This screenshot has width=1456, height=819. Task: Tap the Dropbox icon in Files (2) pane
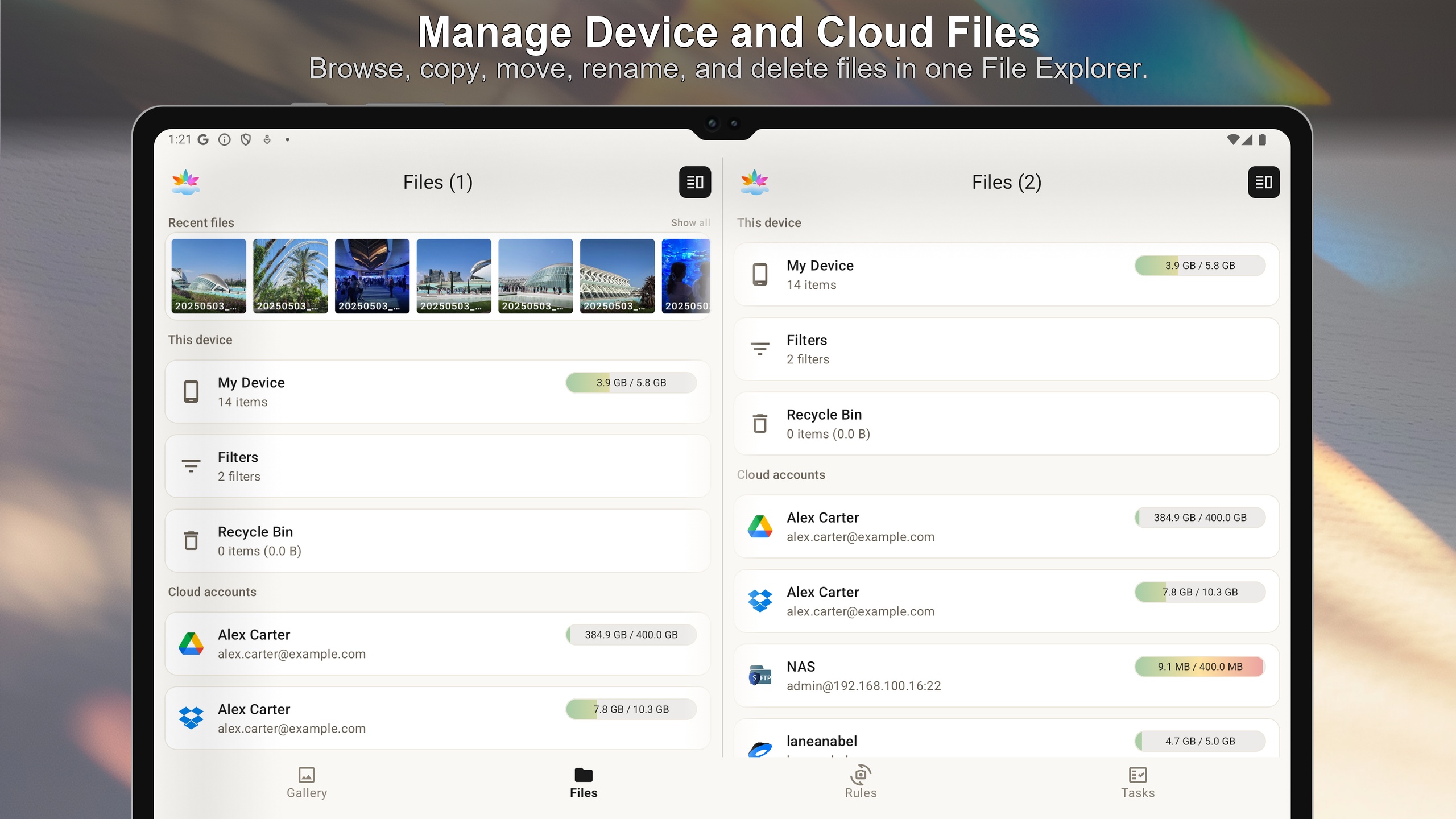point(760,601)
